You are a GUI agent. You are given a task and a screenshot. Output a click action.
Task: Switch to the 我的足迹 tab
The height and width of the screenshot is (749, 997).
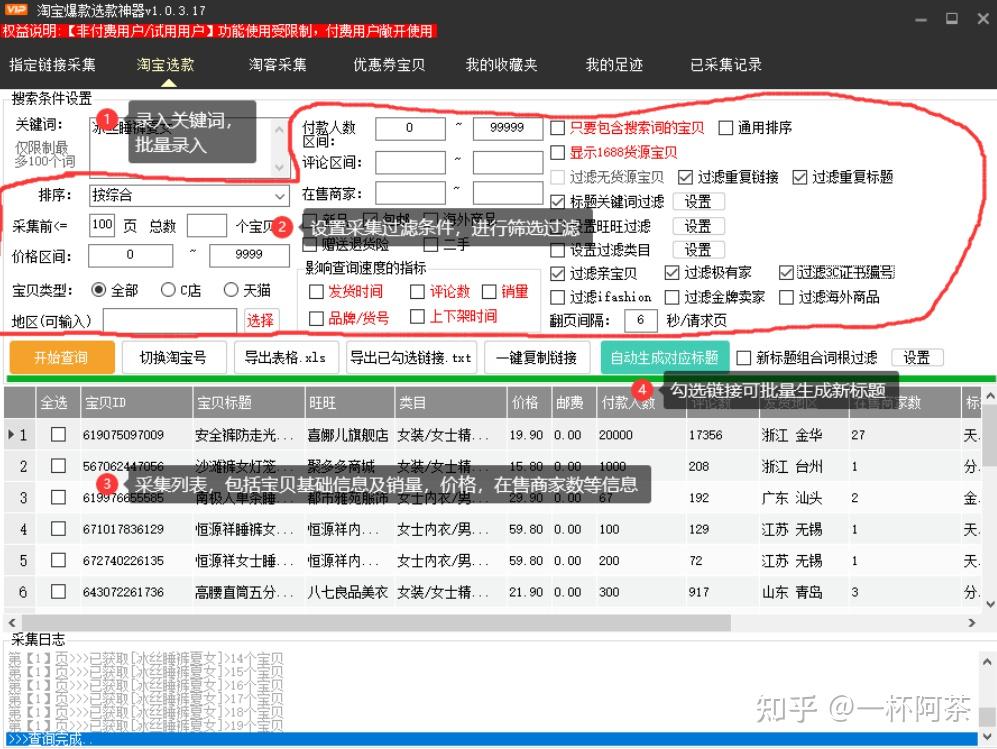(x=614, y=64)
